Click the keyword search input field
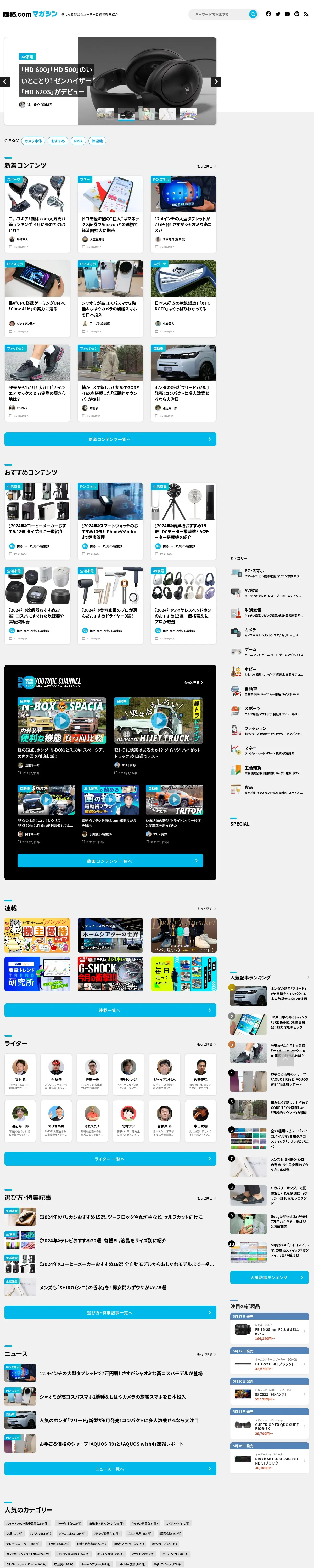314x1568 pixels. coord(220,14)
